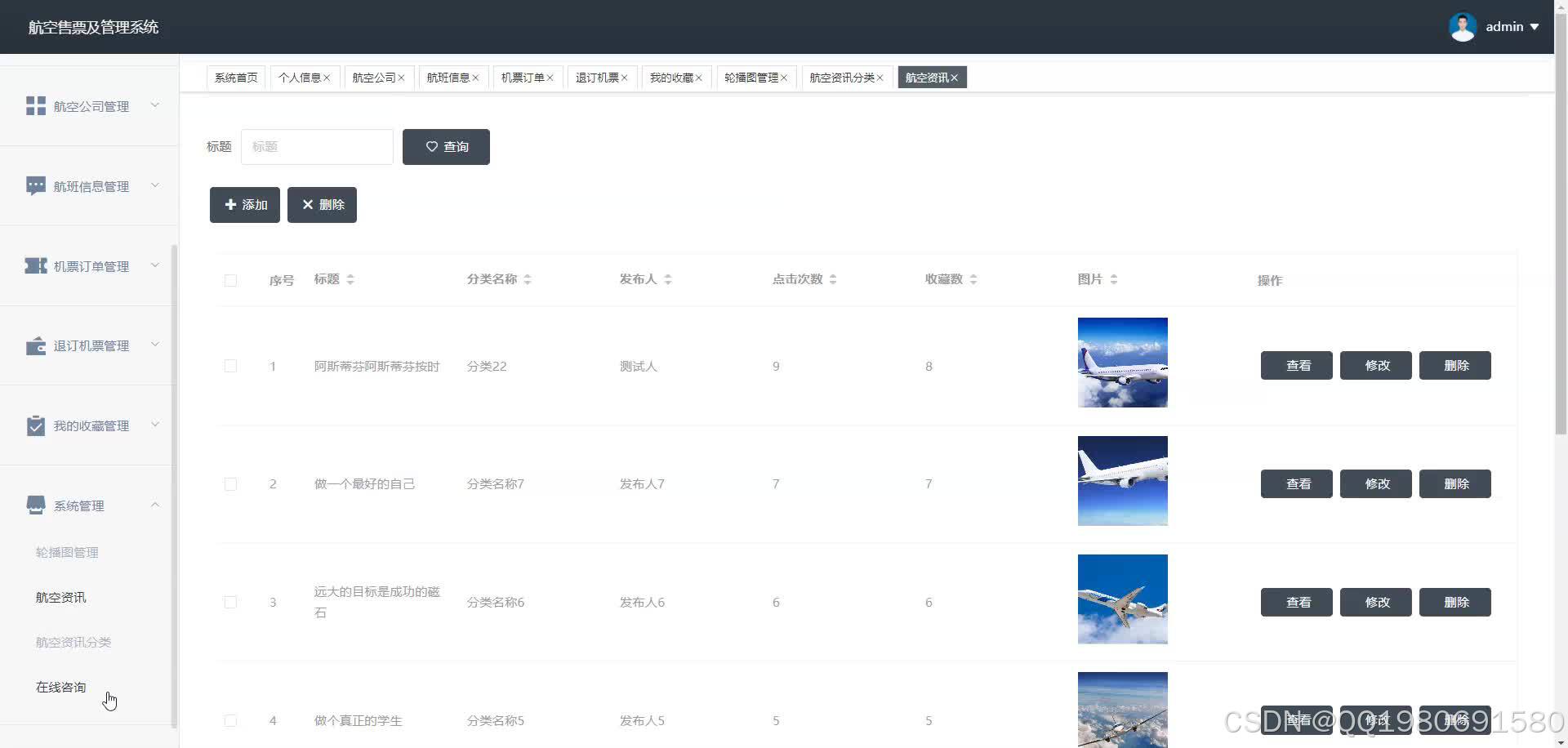Click the heart icon inside 查询 button
The width and height of the screenshot is (1568, 748).
tap(432, 147)
